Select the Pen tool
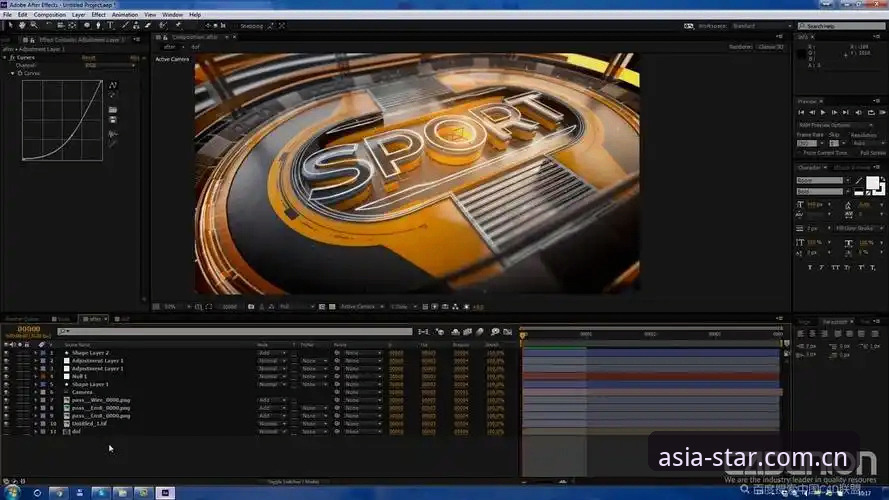Screen dimensions: 889x500 coord(98,26)
